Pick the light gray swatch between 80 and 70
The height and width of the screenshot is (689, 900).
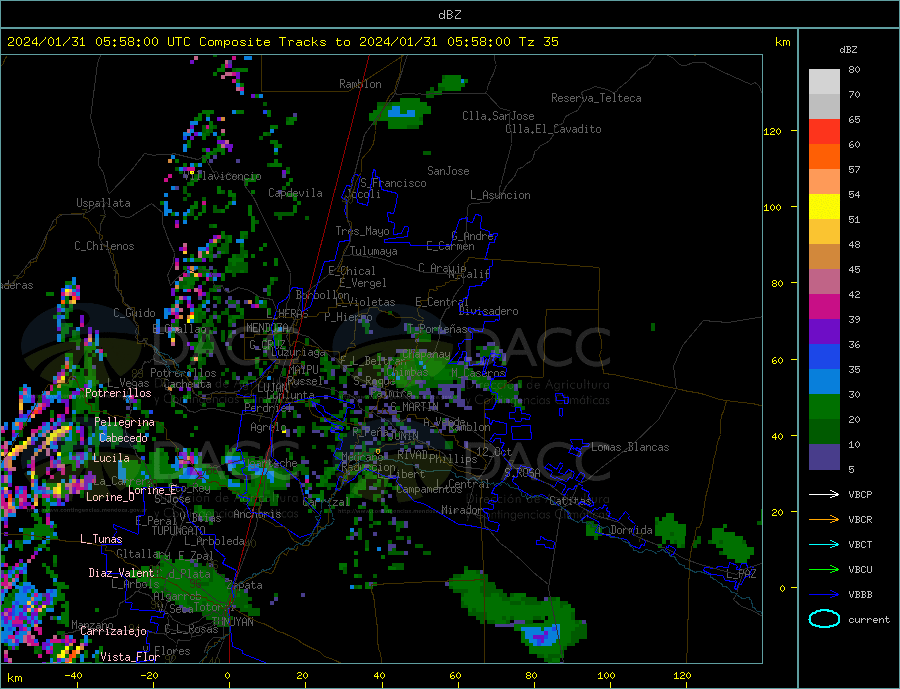tap(824, 82)
